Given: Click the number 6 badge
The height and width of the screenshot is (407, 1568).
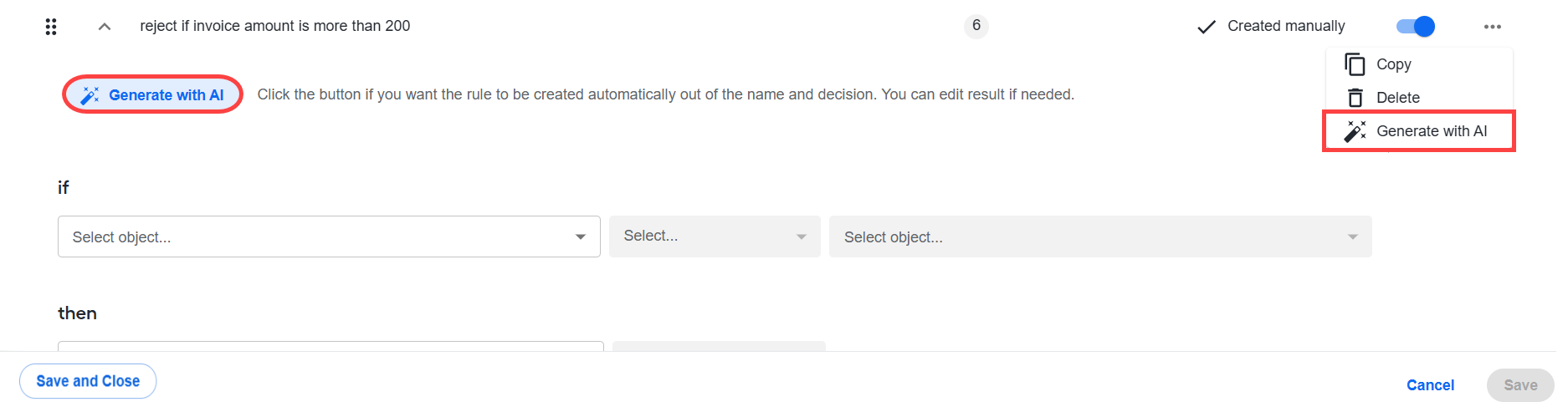Looking at the screenshot, I should click(976, 26).
